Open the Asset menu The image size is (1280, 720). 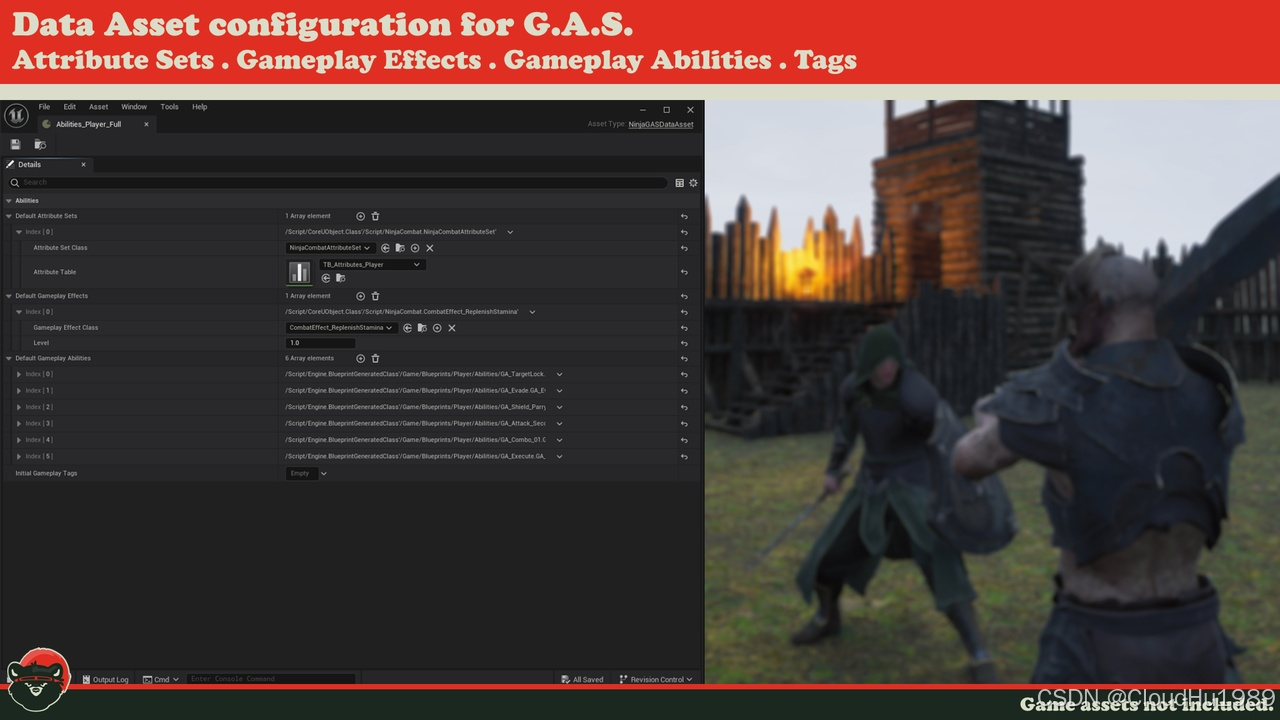click(98, 107)
